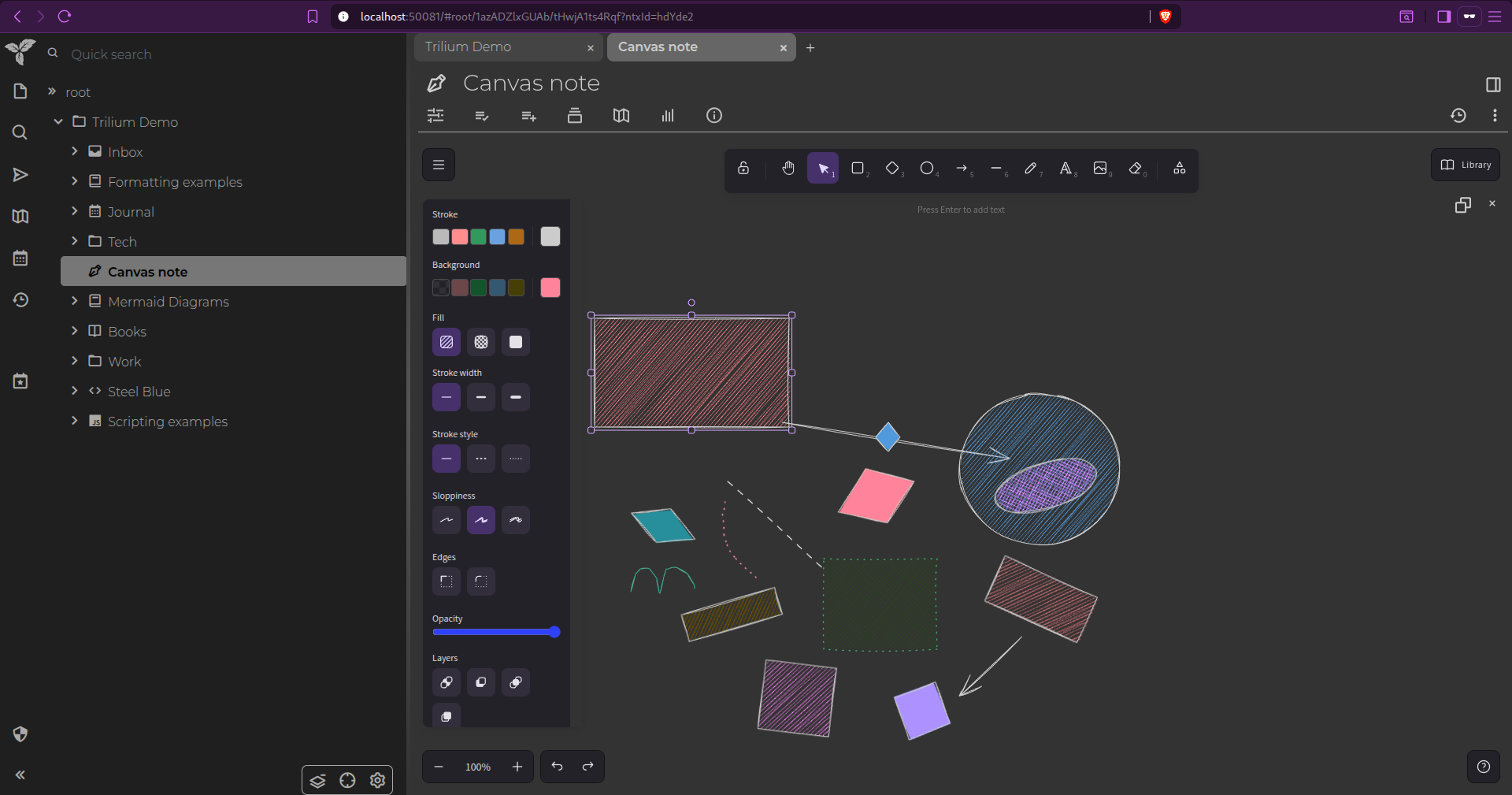This screenshot has width=1512, height=795.
Task: Set edges to sharp
Action: [x=447, y=581]
